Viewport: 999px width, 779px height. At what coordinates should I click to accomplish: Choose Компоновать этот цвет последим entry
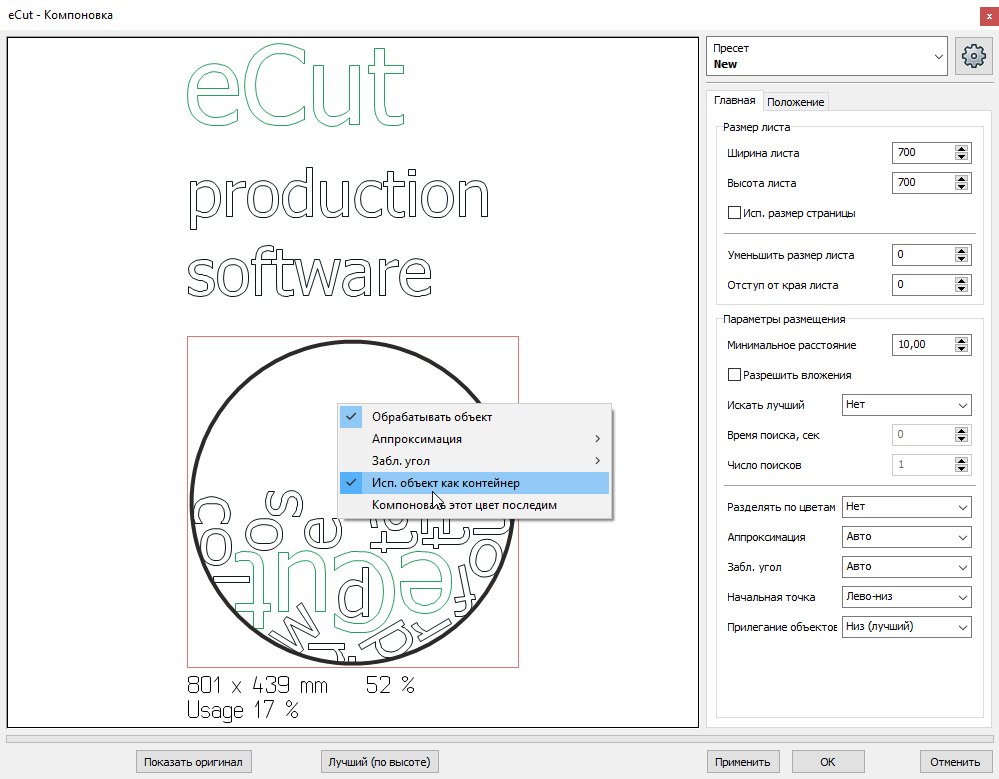tap(475, 505)
